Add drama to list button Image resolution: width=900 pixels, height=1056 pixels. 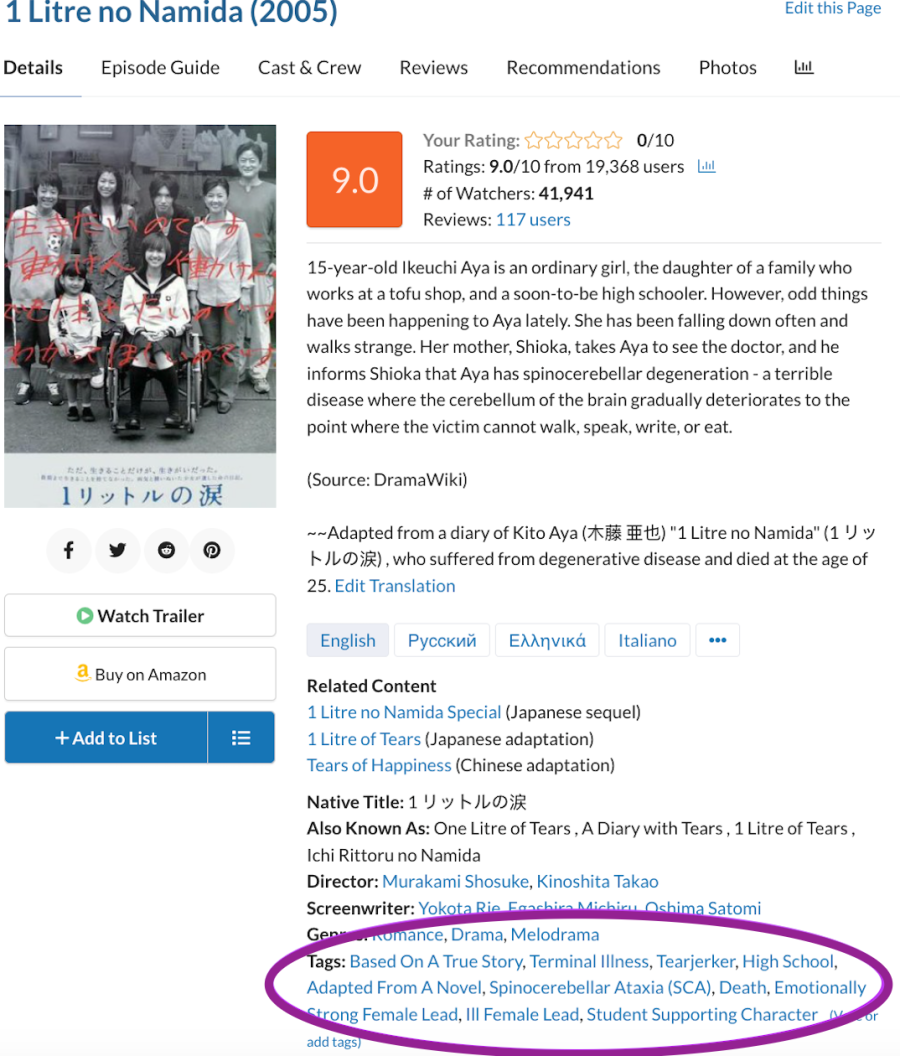point(106,737)
